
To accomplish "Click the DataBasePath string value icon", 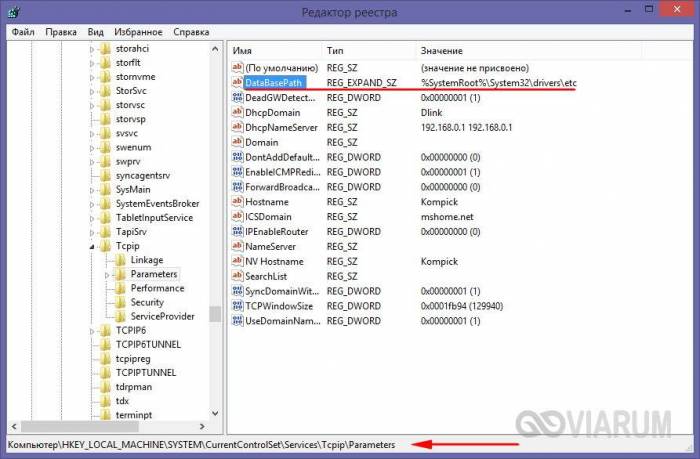I will click(237, 82).
